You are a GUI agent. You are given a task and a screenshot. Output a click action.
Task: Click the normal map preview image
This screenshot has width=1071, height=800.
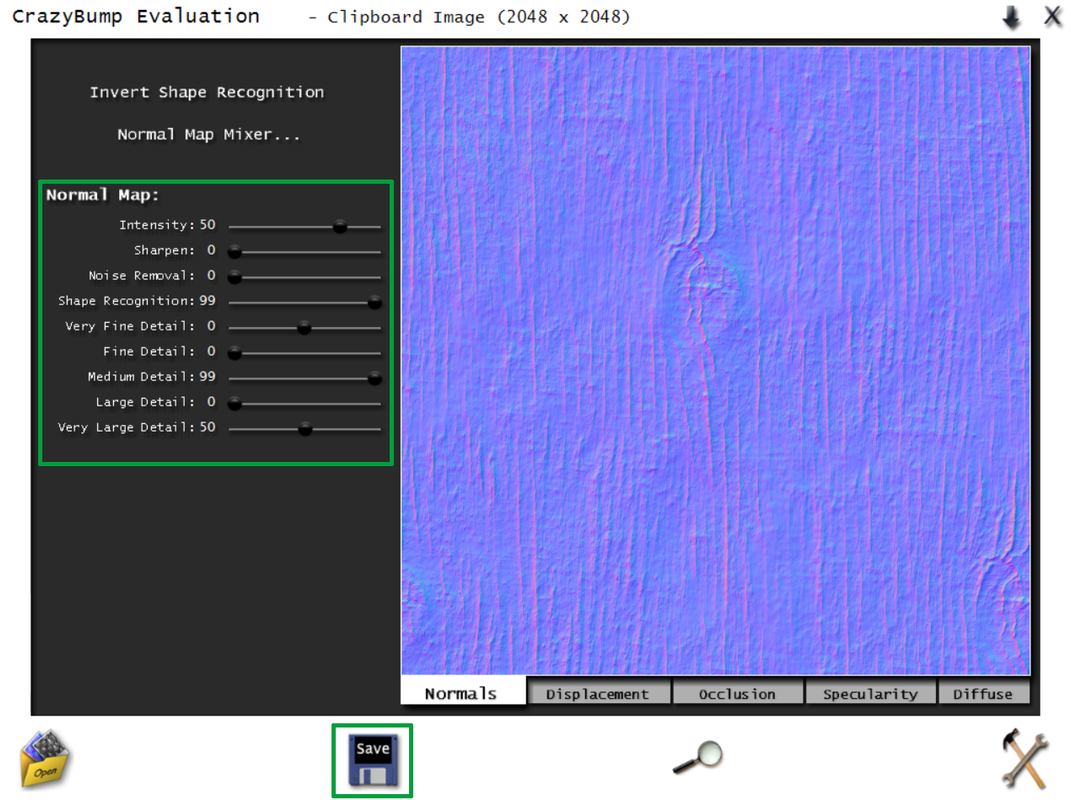(x=715, y=360)
